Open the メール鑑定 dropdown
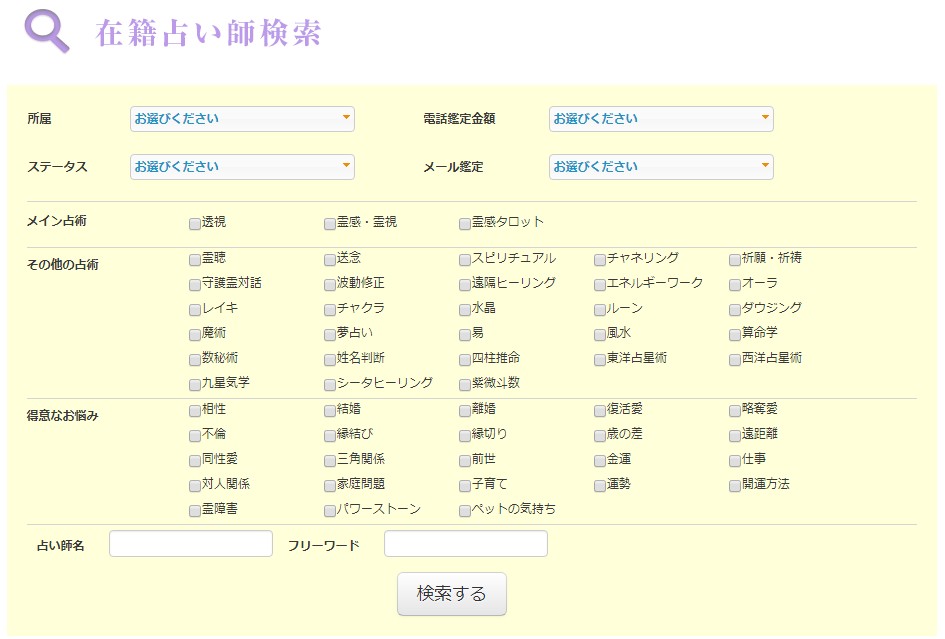The width and height of the screenshot is (945, 639). [660, 166]
